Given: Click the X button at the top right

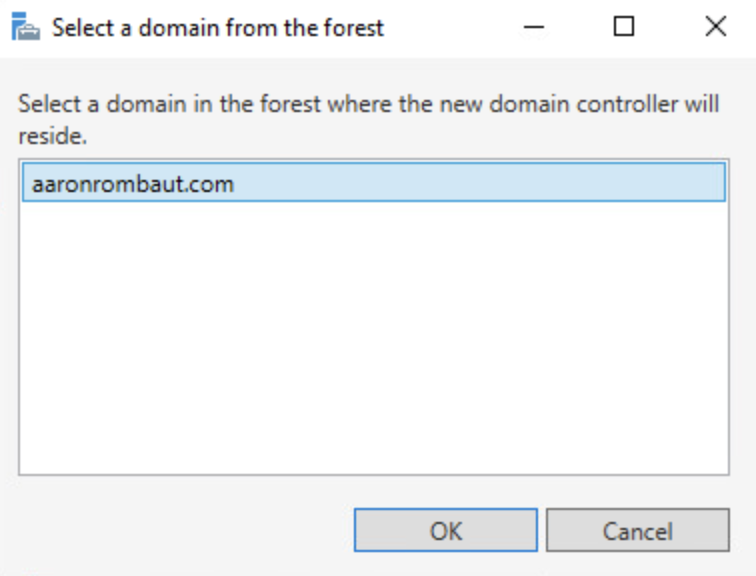Looking at the screenshot, I should point(716,27).
